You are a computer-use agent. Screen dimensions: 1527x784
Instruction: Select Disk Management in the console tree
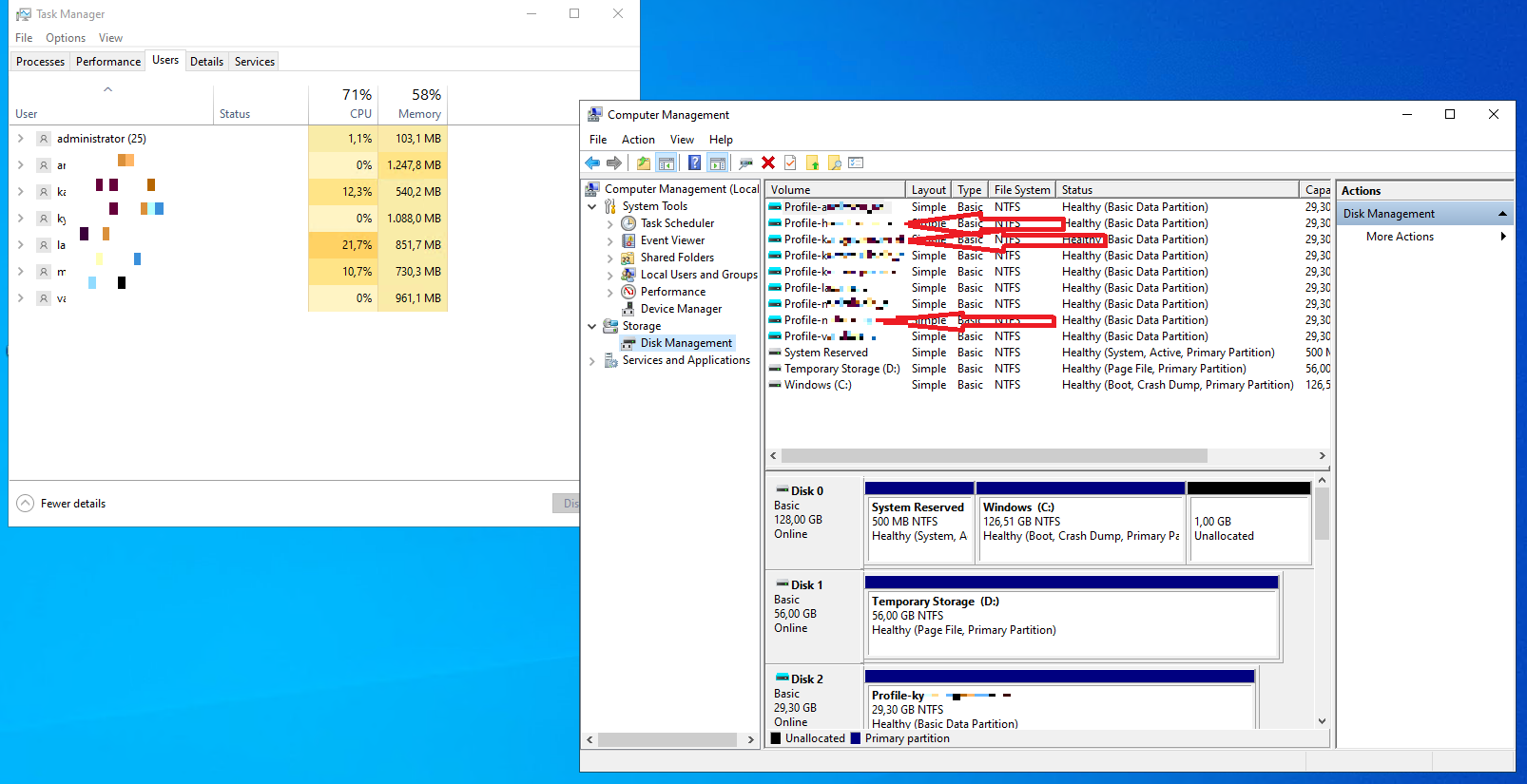(686, 343)
